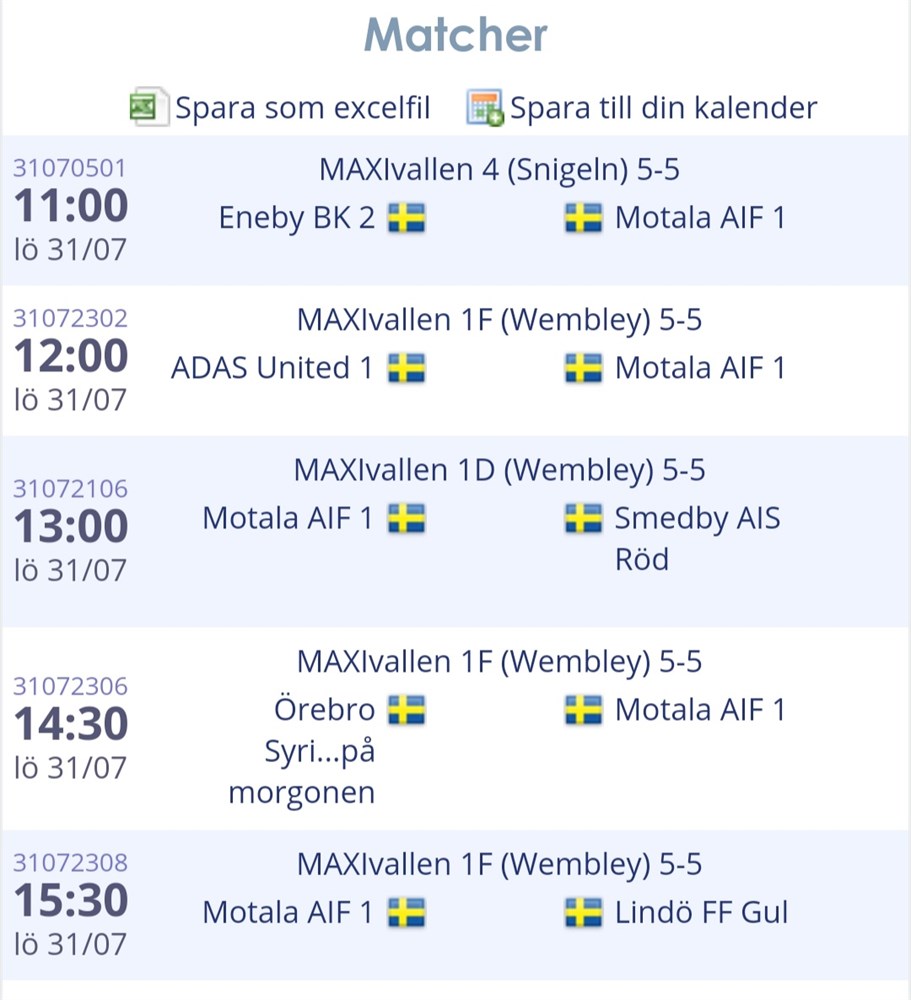Click the flag next to Lindö FF Gul

pyautogui.click(x=583, y=912)
